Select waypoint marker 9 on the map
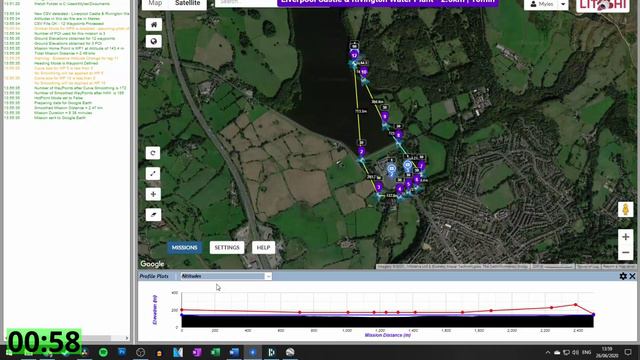This screenshot has width=640, height=360. point(384,117)
